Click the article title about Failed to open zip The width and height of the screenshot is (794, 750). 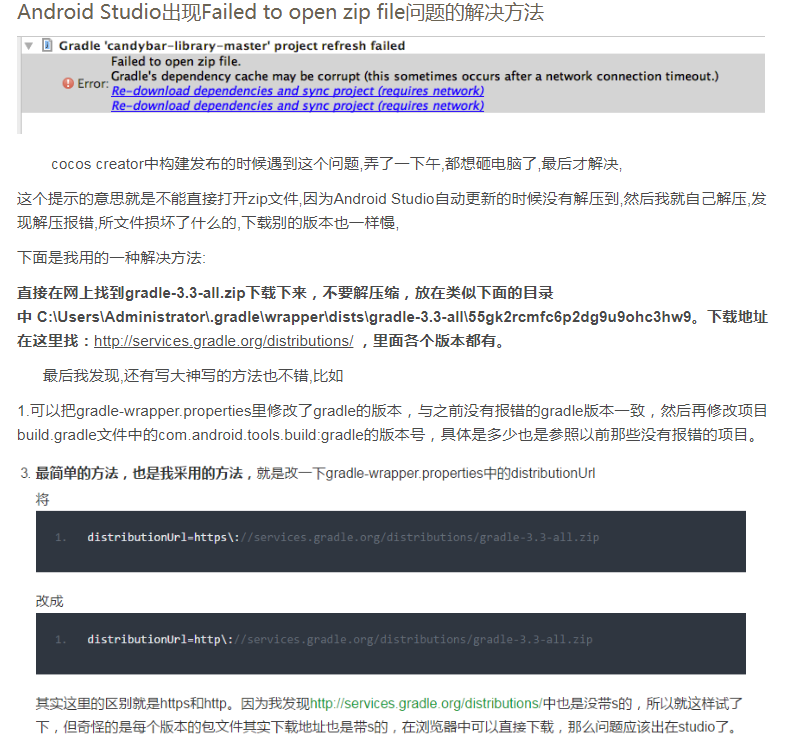tap(281, 13)
